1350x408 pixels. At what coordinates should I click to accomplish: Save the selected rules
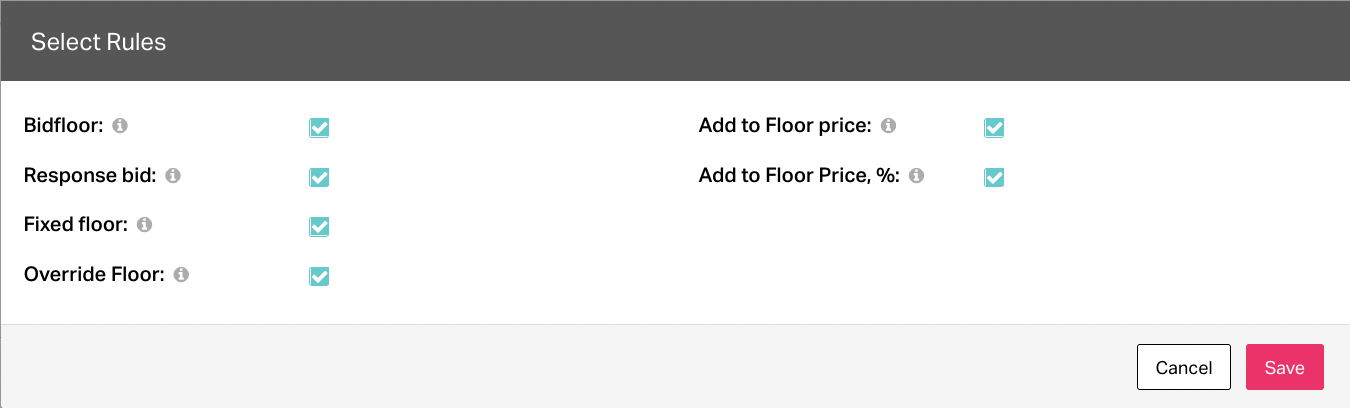[1284, 367]
